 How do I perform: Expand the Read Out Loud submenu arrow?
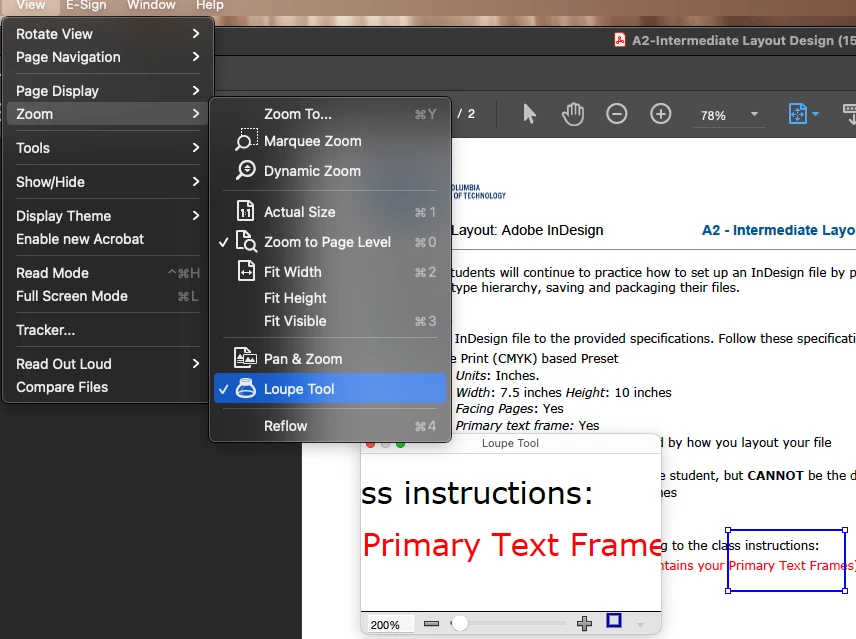click(195, 363)
